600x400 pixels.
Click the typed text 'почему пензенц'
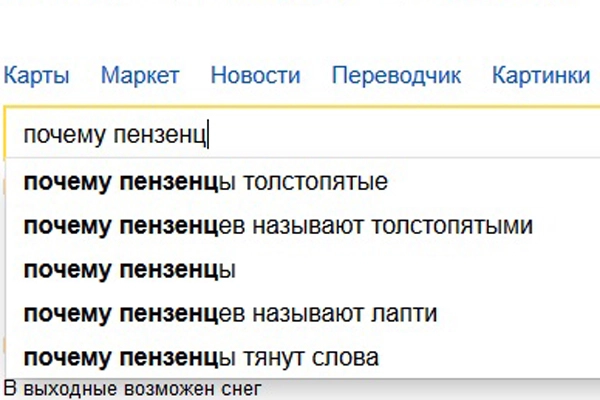click(113, 135)
